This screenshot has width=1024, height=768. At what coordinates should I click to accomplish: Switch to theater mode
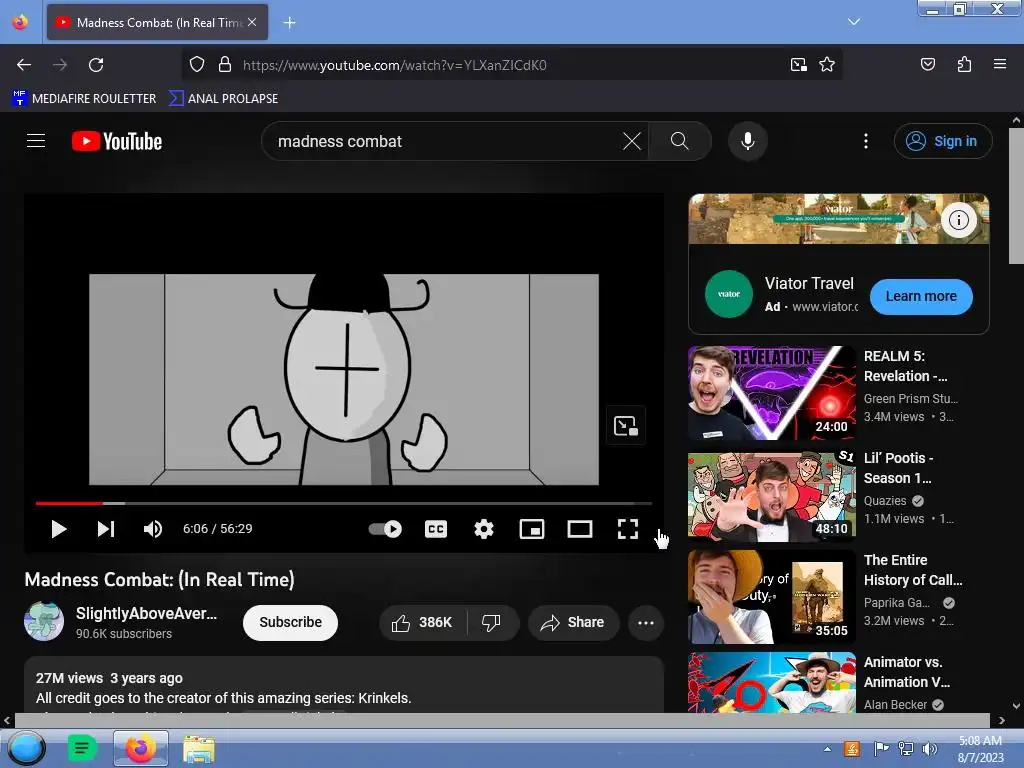click(x=580, y=529)
